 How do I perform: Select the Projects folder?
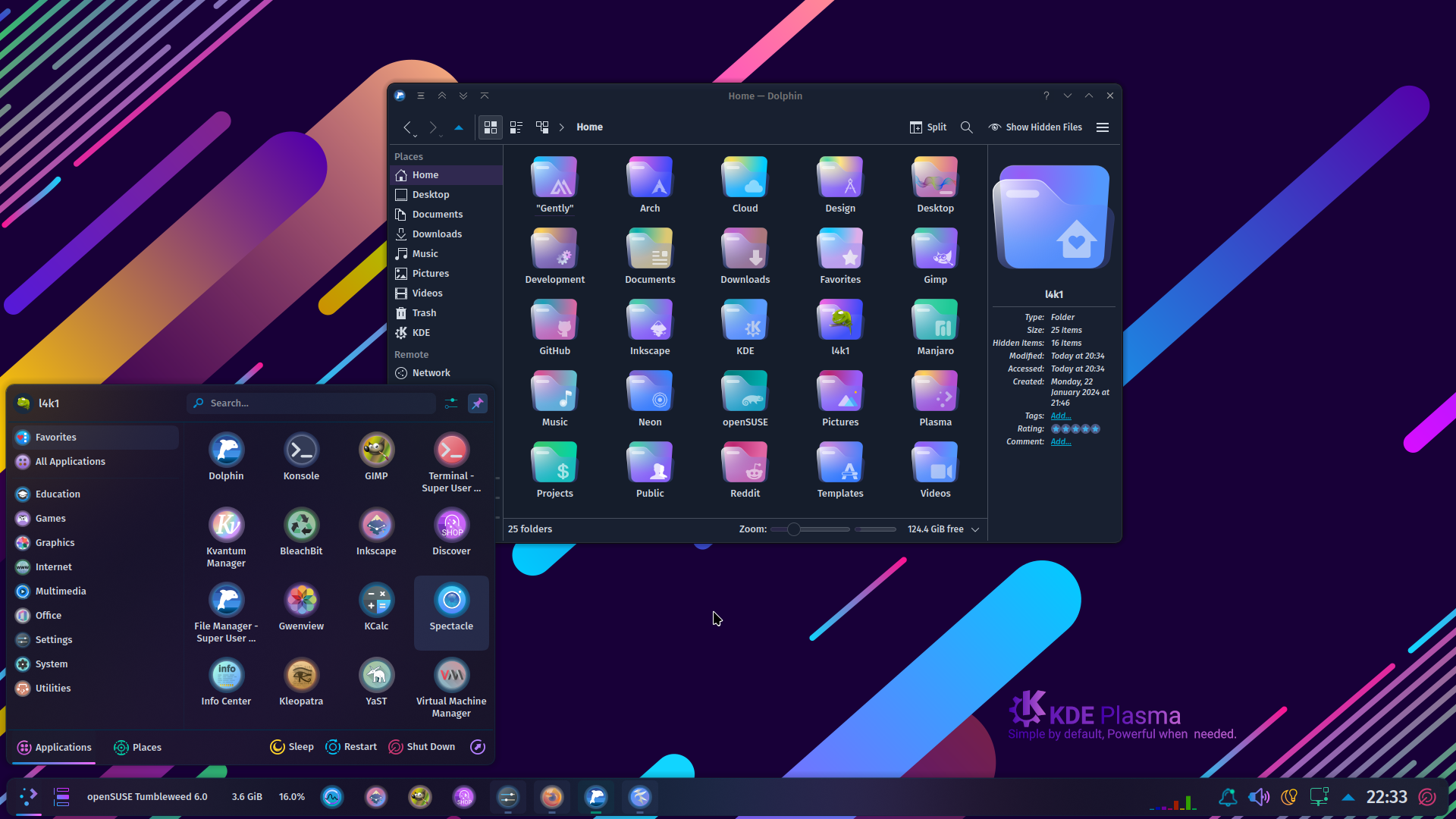(x=554, y=470)
